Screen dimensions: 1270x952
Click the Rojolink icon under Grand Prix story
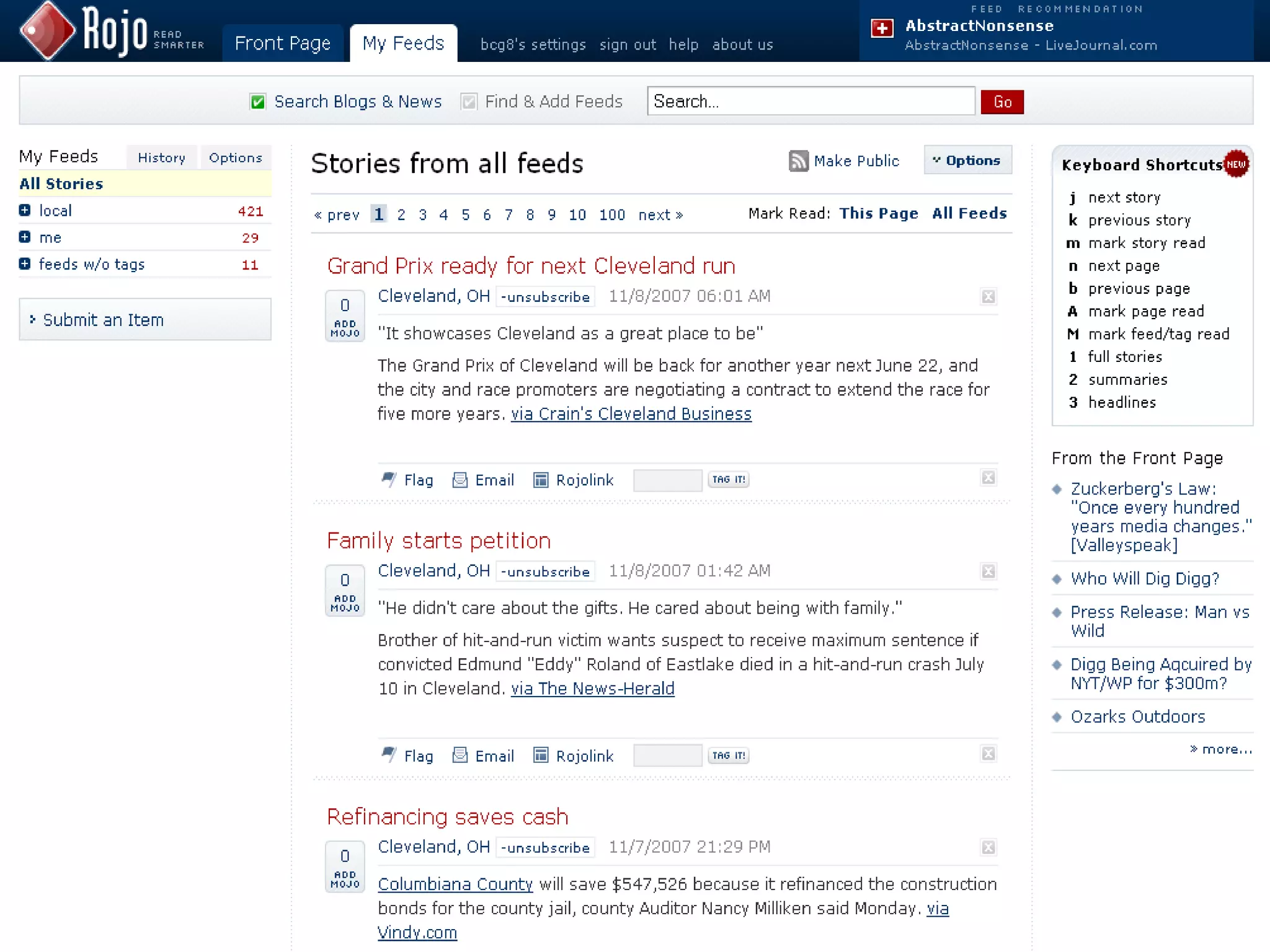pos(541,480)
